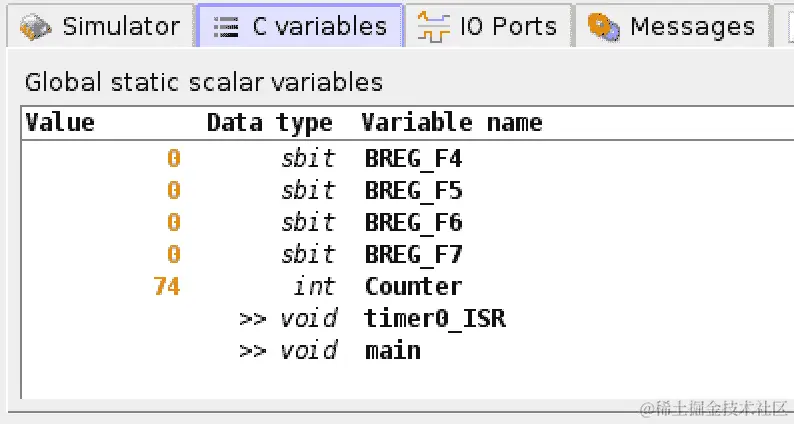The image size is (794, 424).
Task: Sort by the Variable name column header
Action: pos(452,123)
